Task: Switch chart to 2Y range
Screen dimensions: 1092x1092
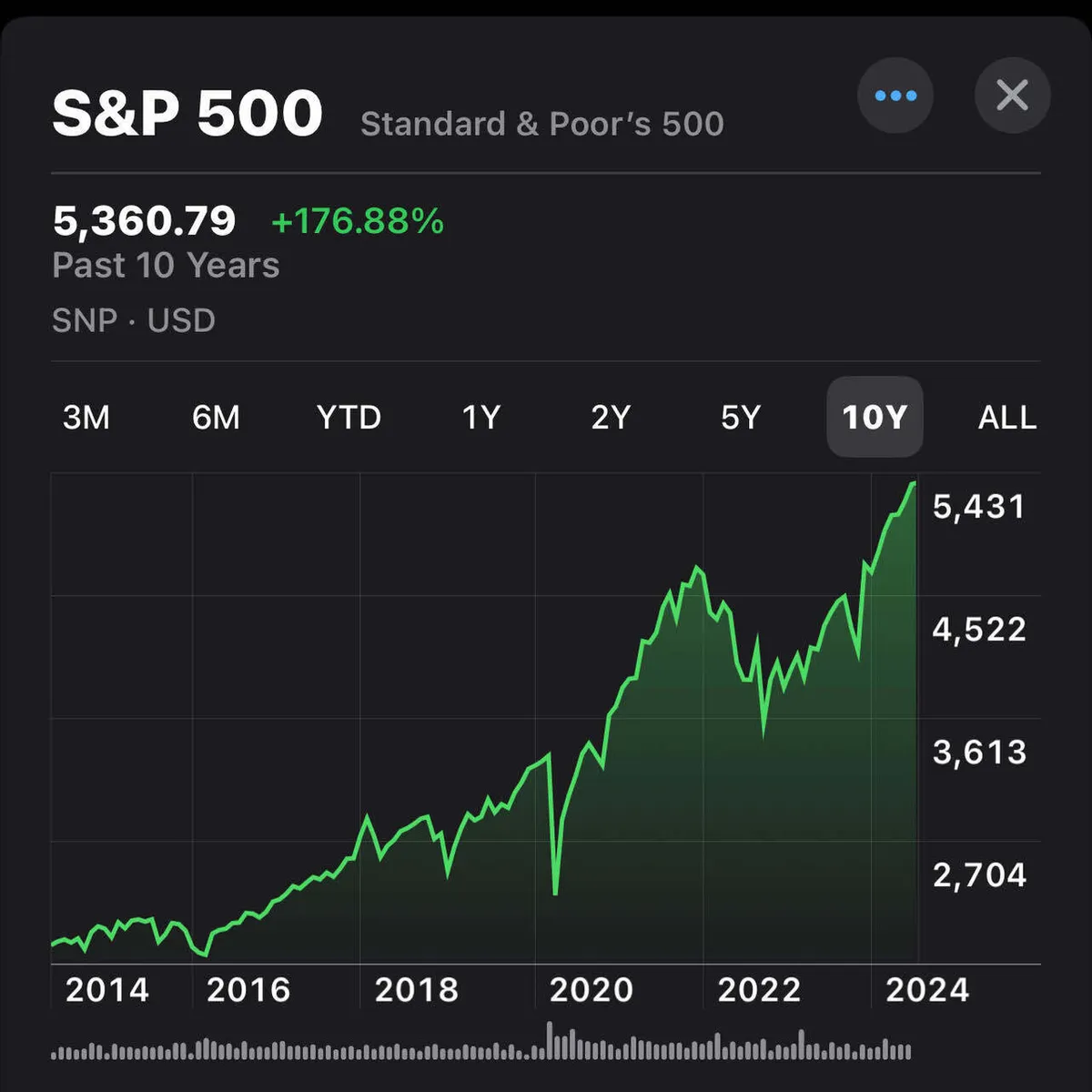Action: tap(611, 418)
